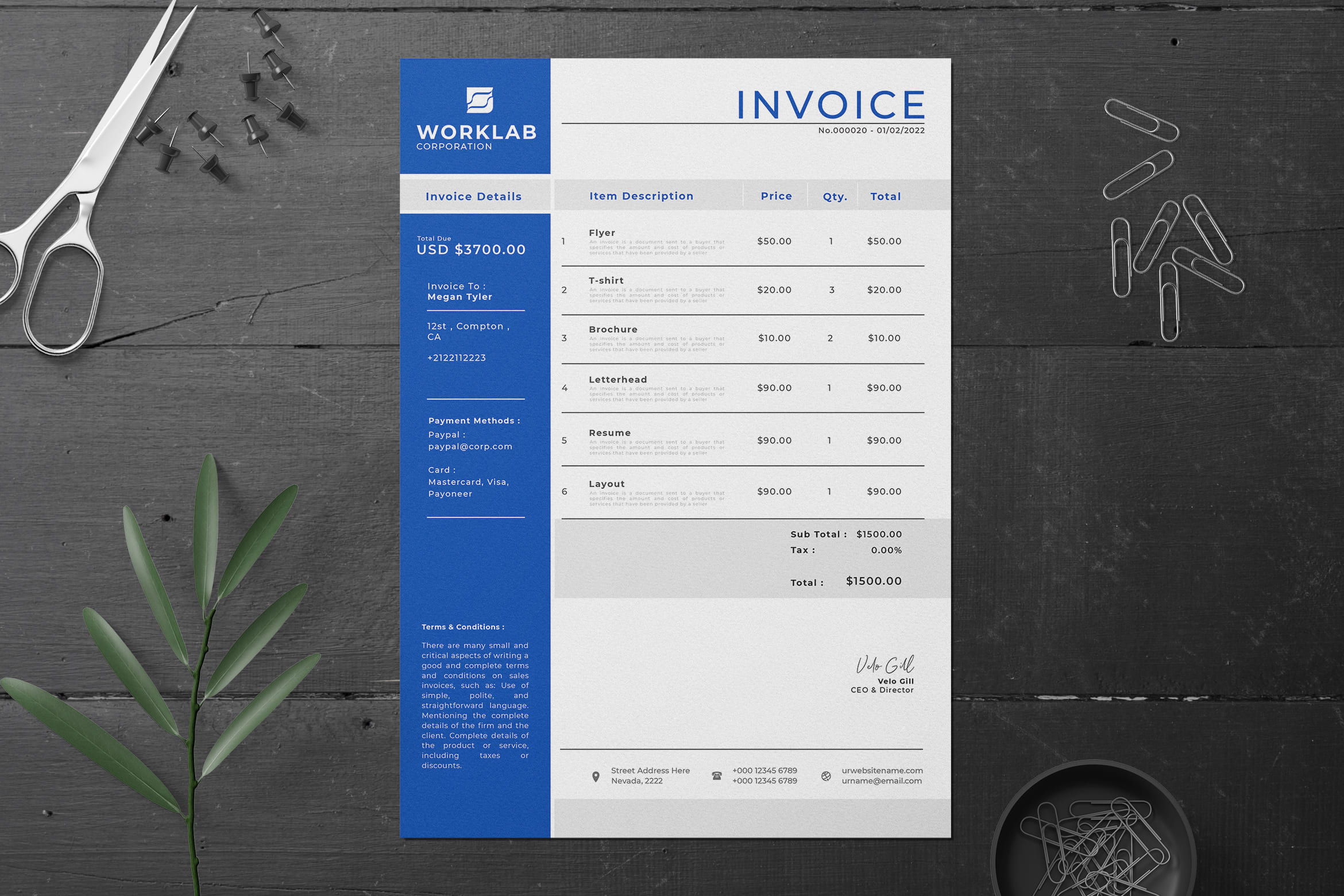This screenshot has height=896, width=1344.
Task: Click the Velo Gill handwritten signature
Action: click(x=885, y=665)
